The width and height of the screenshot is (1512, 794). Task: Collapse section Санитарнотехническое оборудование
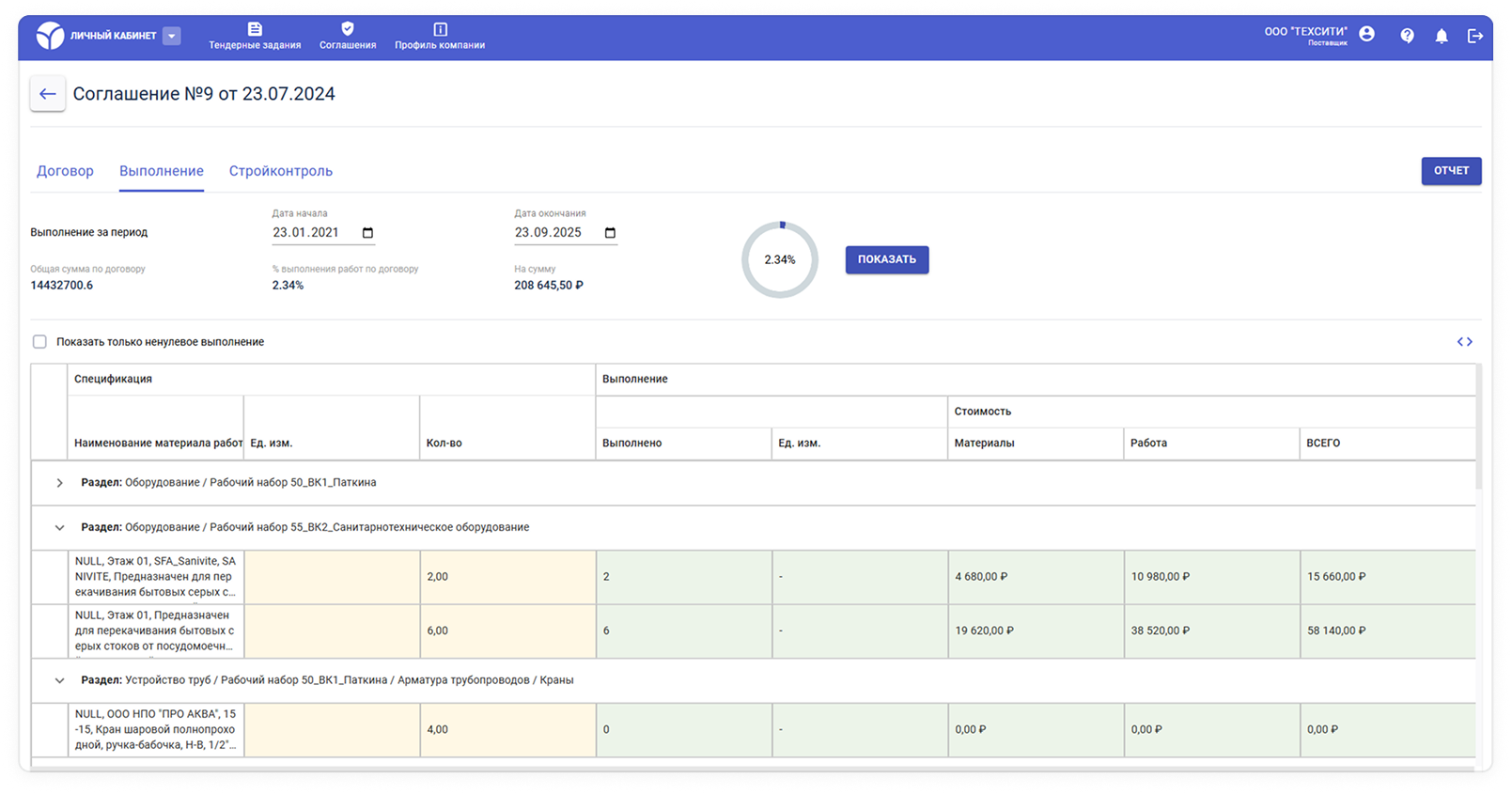[59, 528]
